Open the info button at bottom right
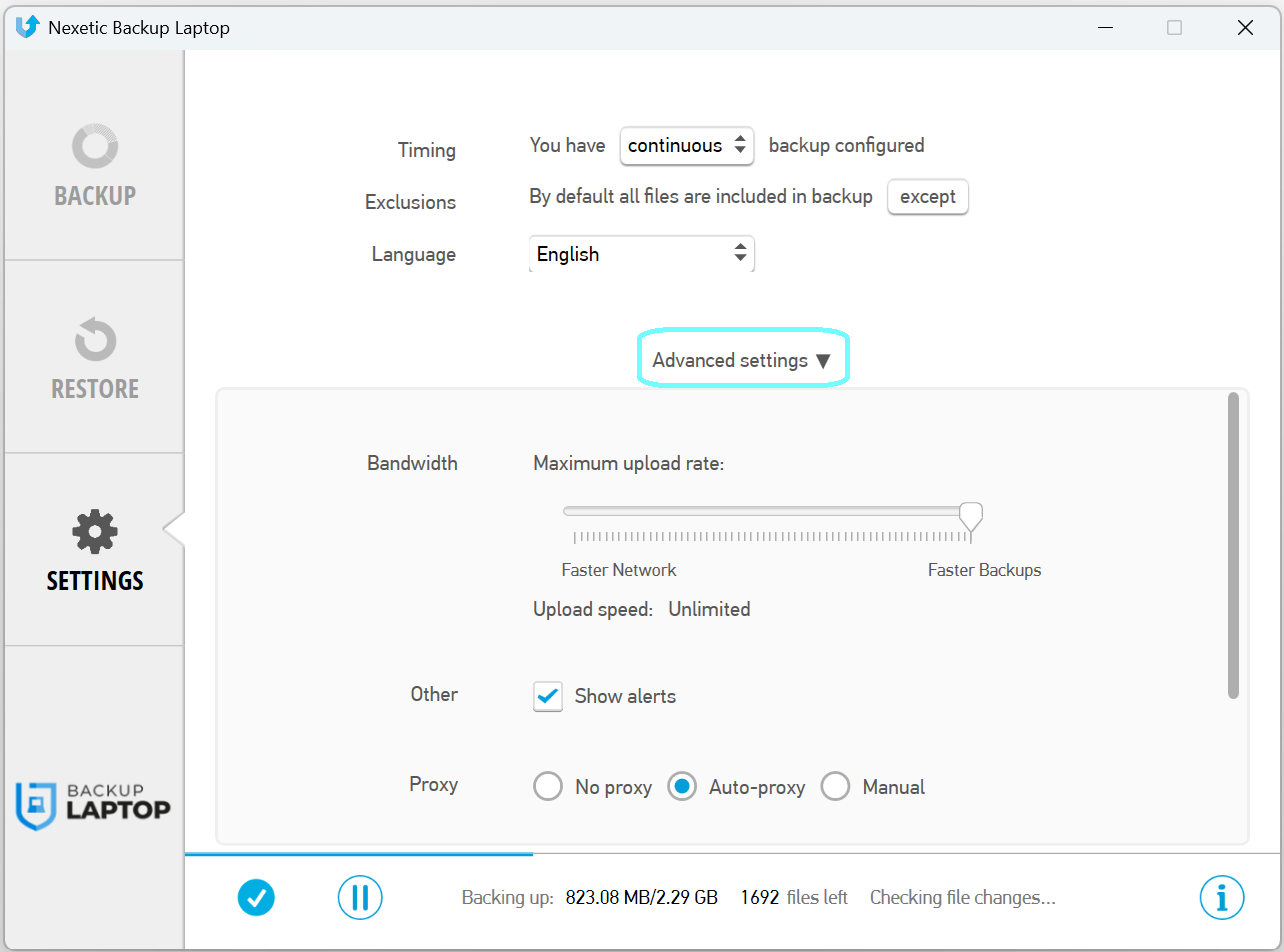 point(1222,897)
